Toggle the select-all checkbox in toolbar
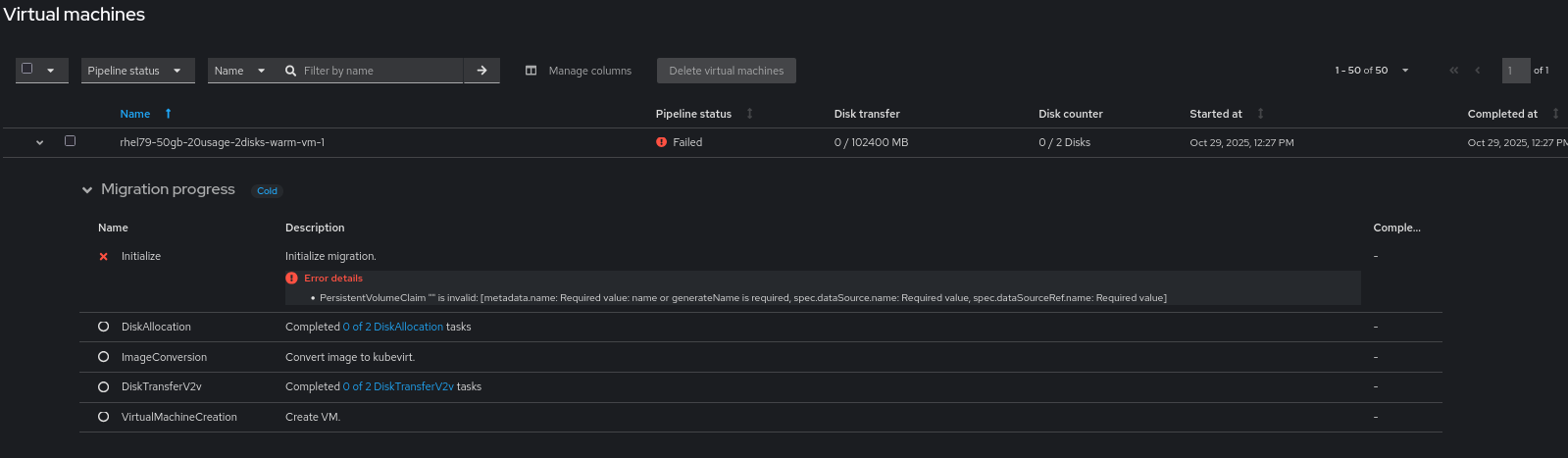1568x458 pixels. tap(27, 70)
